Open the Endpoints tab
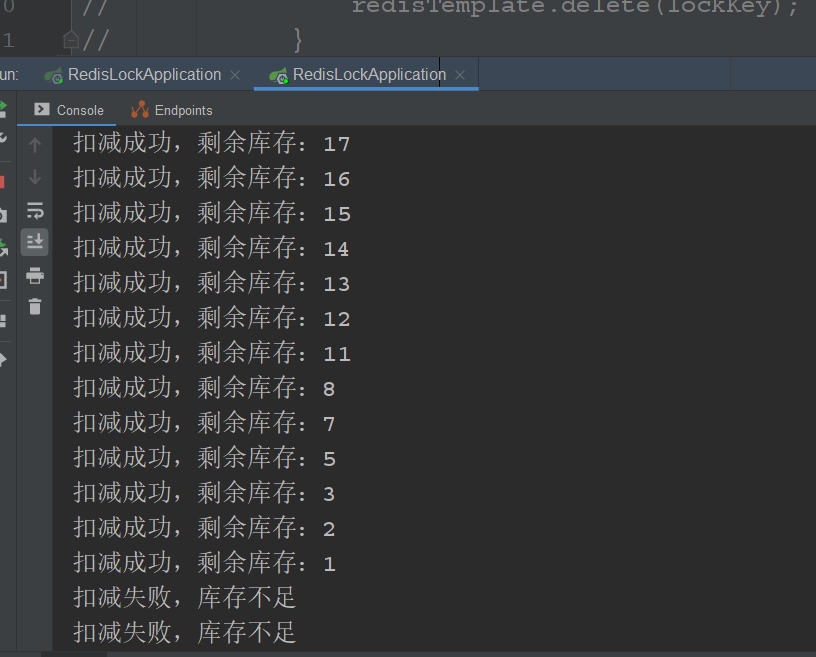This screenshot has height=657, width=816. tap(172, 110)
